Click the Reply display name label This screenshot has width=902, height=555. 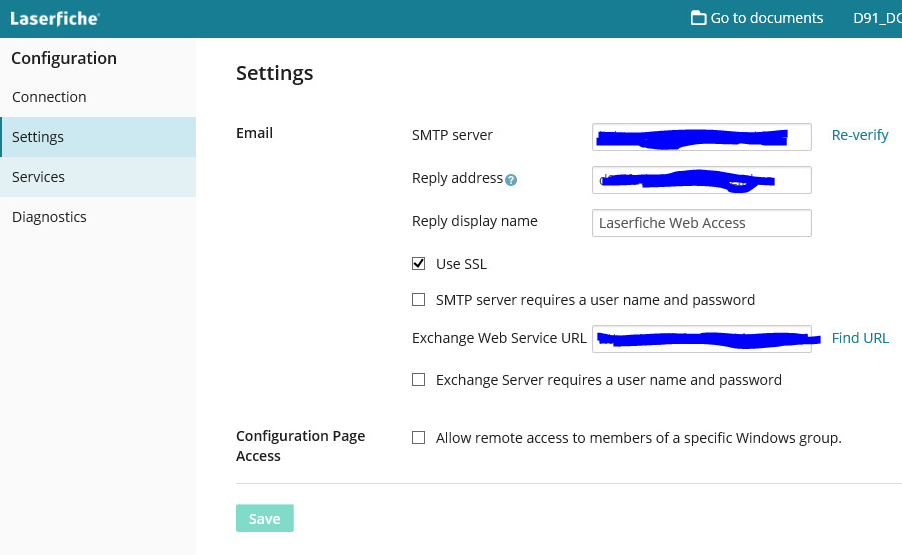point(475,221)
